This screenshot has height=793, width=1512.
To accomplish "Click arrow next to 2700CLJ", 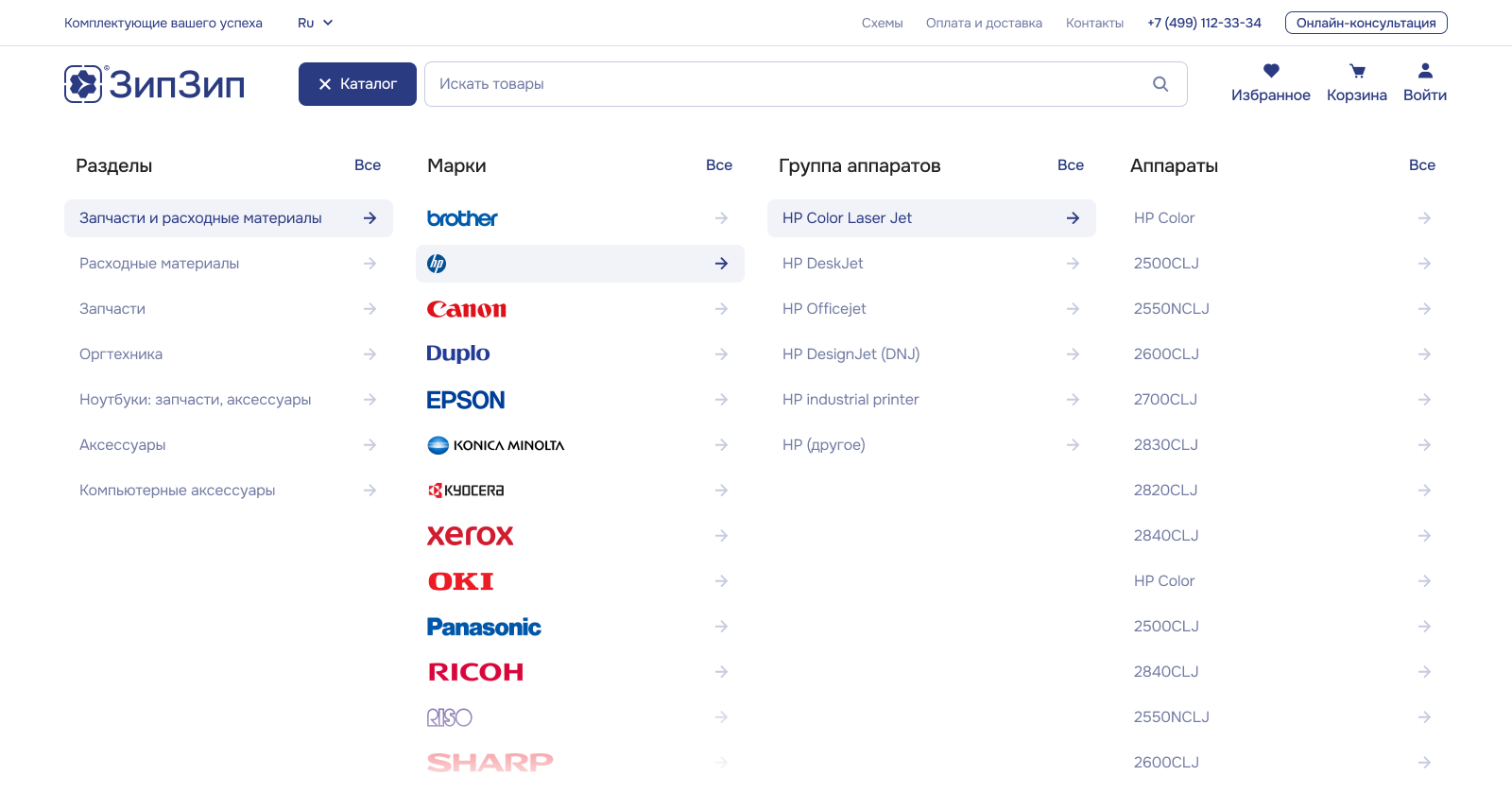I will point(1424,400).
